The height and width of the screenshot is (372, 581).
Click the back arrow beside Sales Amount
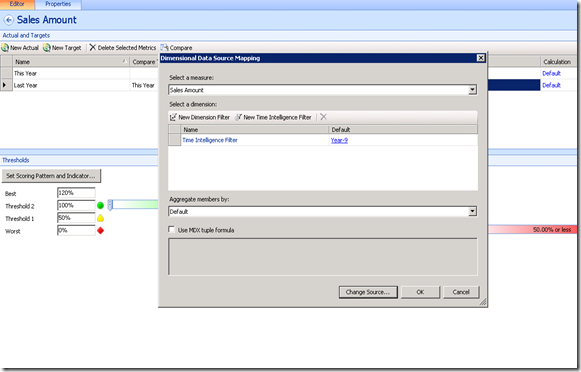point(9,20)
